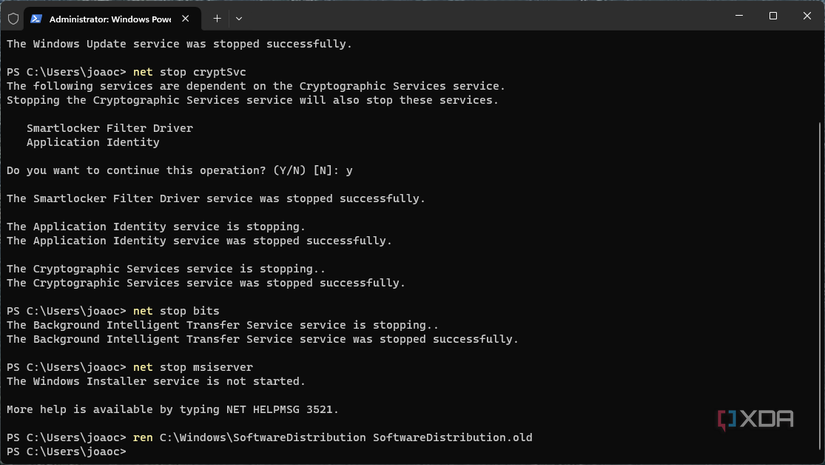The image size is (825, 465).
Task: Click the Windows Update service stopped message
Action: pos(179,44)
